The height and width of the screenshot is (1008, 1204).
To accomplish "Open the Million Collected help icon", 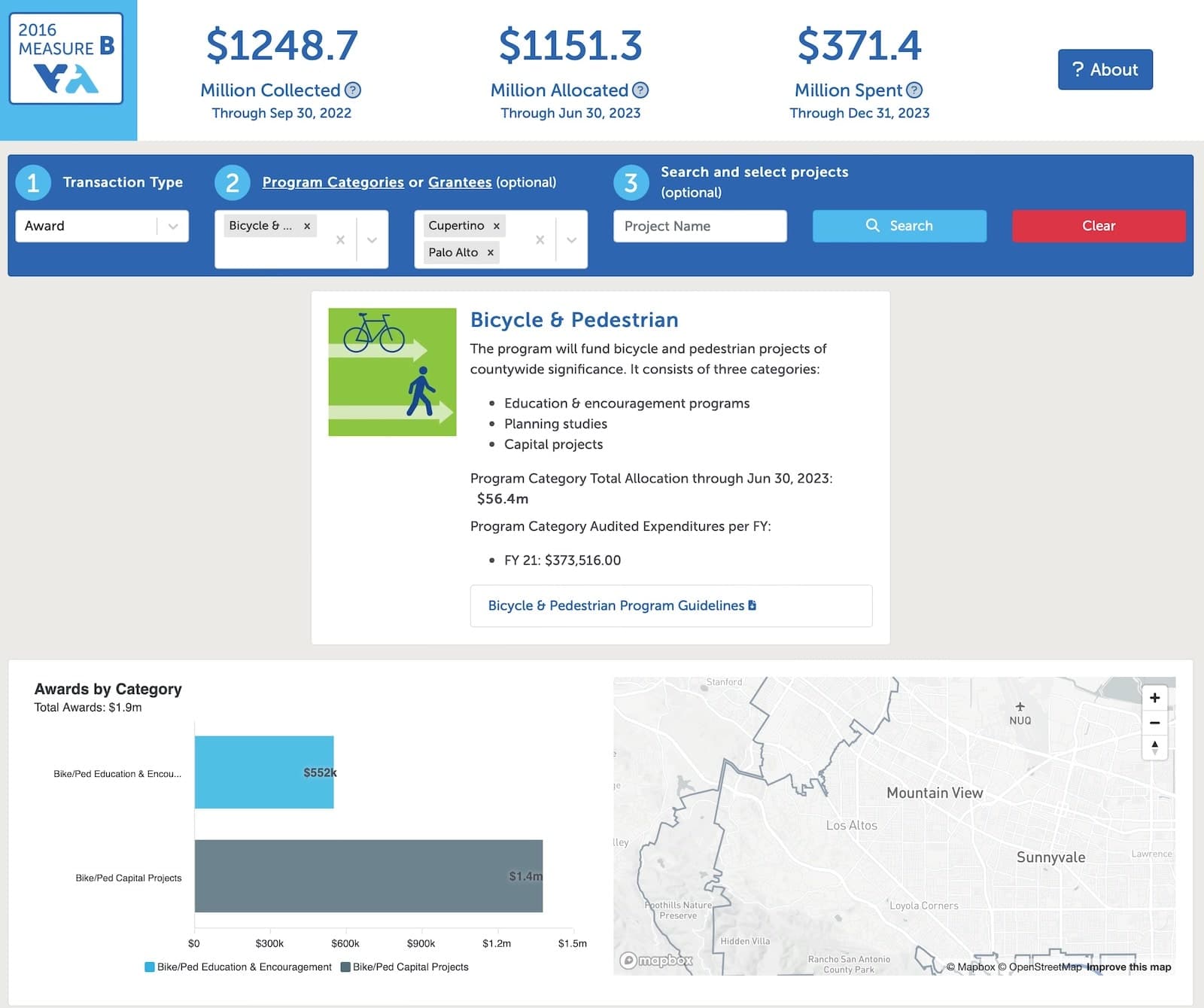I will point(352,90).
